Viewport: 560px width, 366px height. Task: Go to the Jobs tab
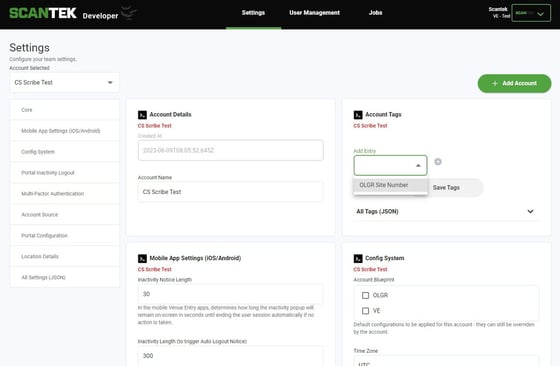(x=375, y=13)
